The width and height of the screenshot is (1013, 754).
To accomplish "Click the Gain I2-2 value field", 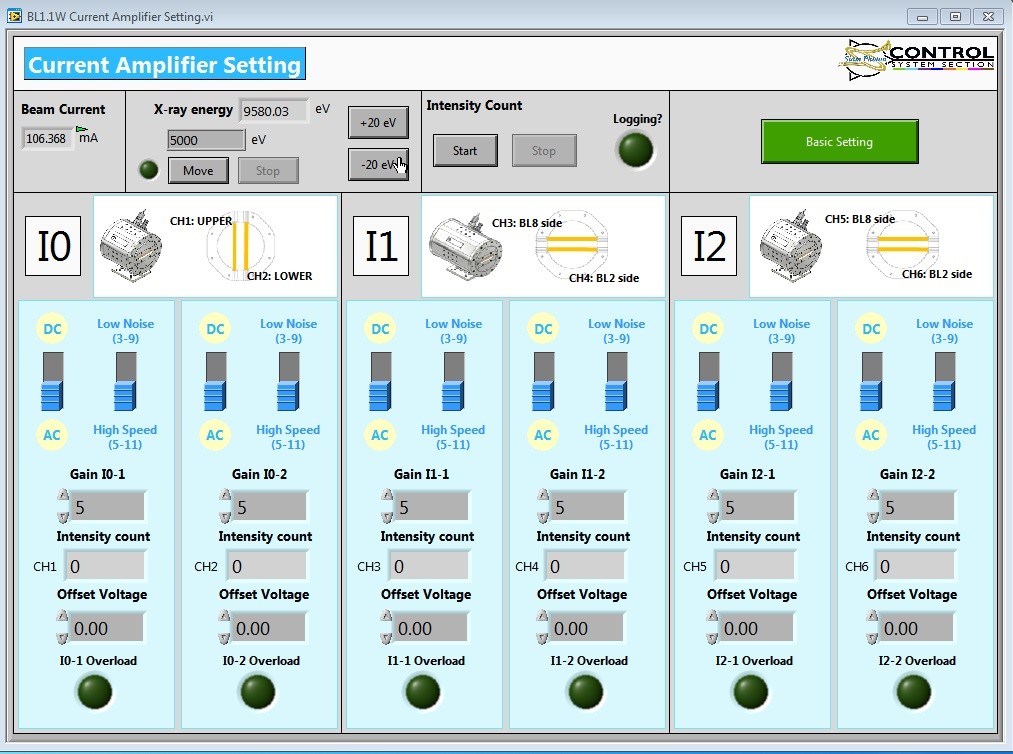I will 917,507.
